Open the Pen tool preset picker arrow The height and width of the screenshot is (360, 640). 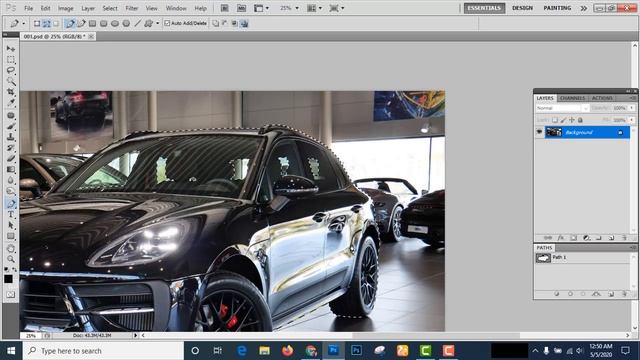tap(24, 23)
